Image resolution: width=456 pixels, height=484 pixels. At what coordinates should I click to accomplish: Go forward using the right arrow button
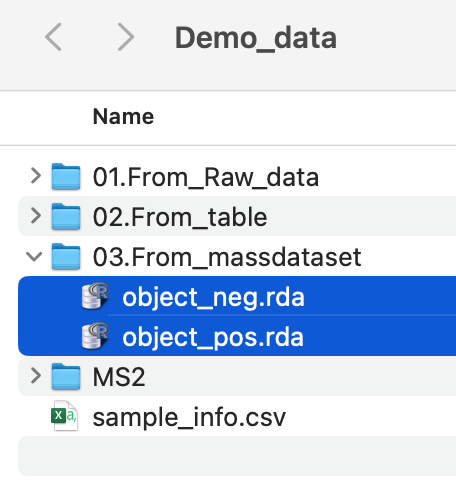126,37
